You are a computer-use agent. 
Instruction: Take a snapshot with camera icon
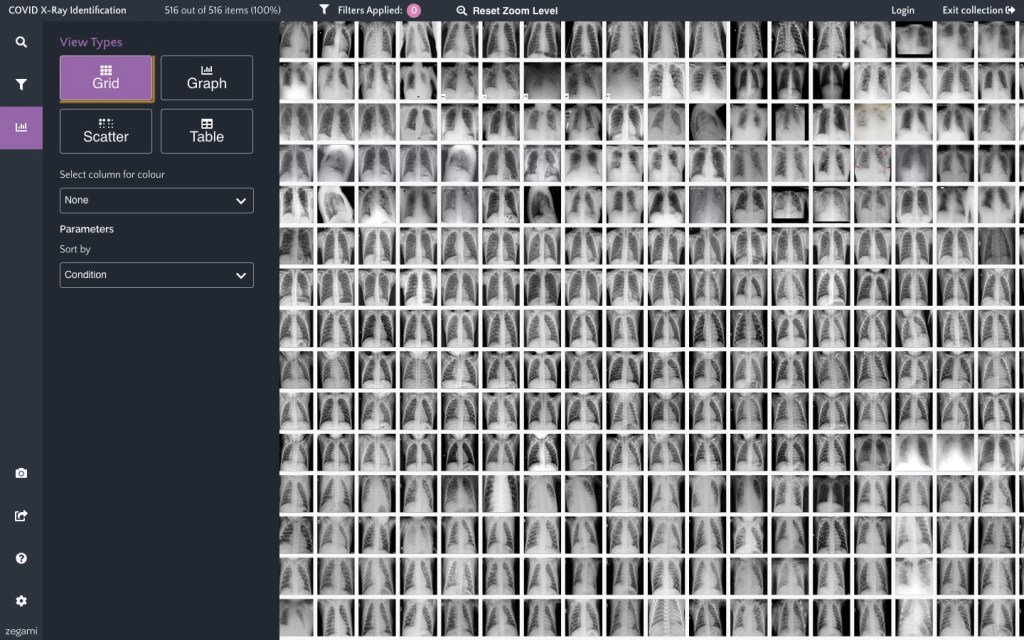(21, 473)
